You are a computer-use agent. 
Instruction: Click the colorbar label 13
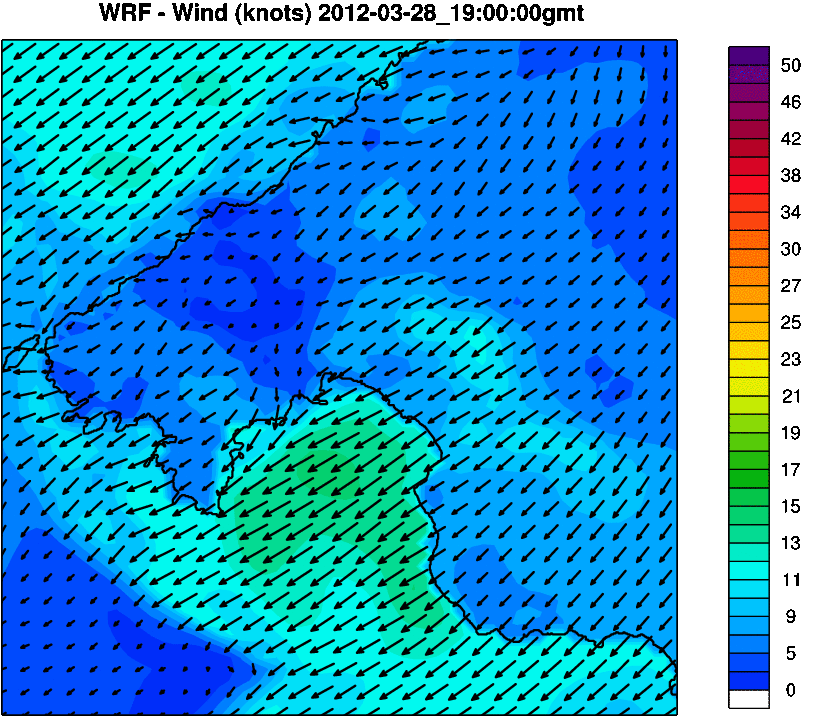tap(791, 543)
